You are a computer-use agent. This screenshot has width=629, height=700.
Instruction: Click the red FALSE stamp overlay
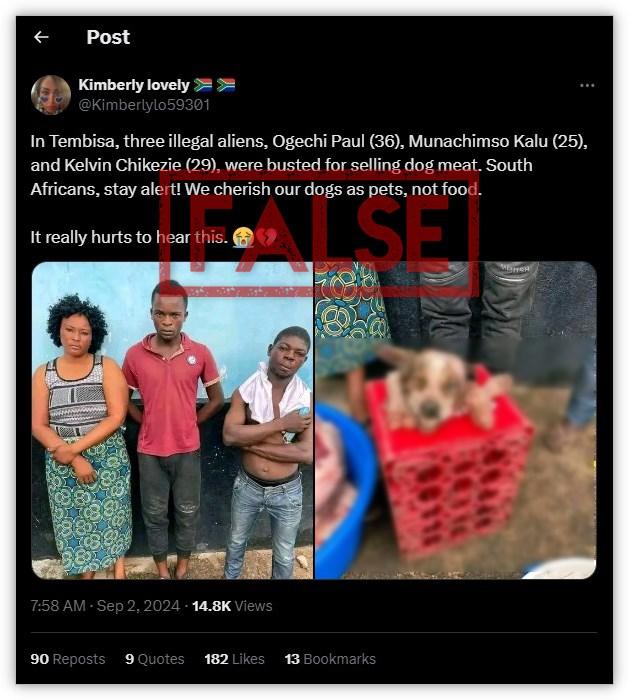320,234
